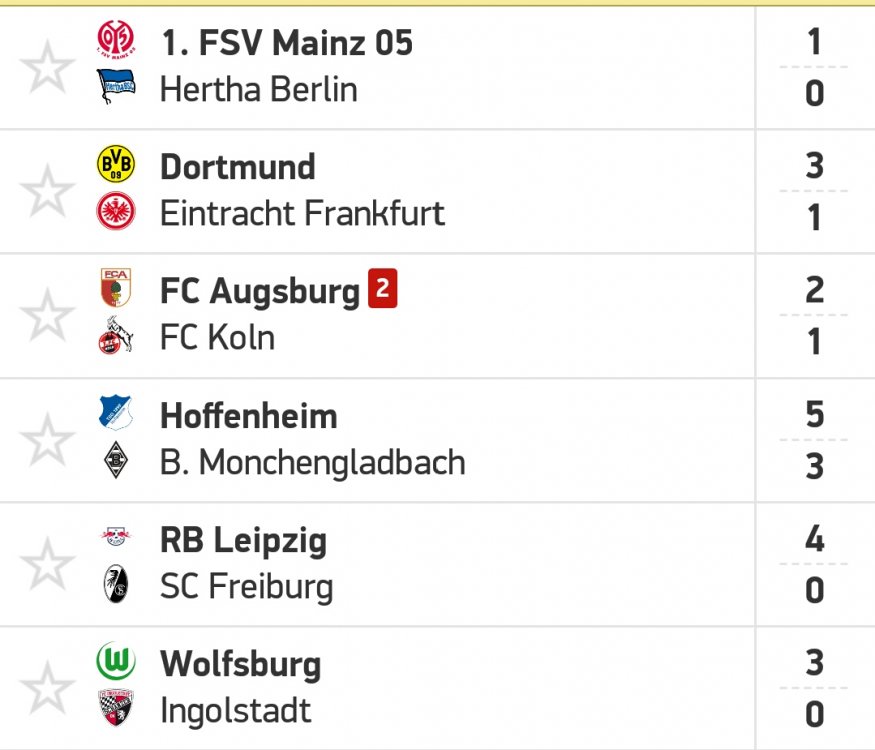
Task: Open the Dortmund 3-1 score column
Action: tap(814, 191)
